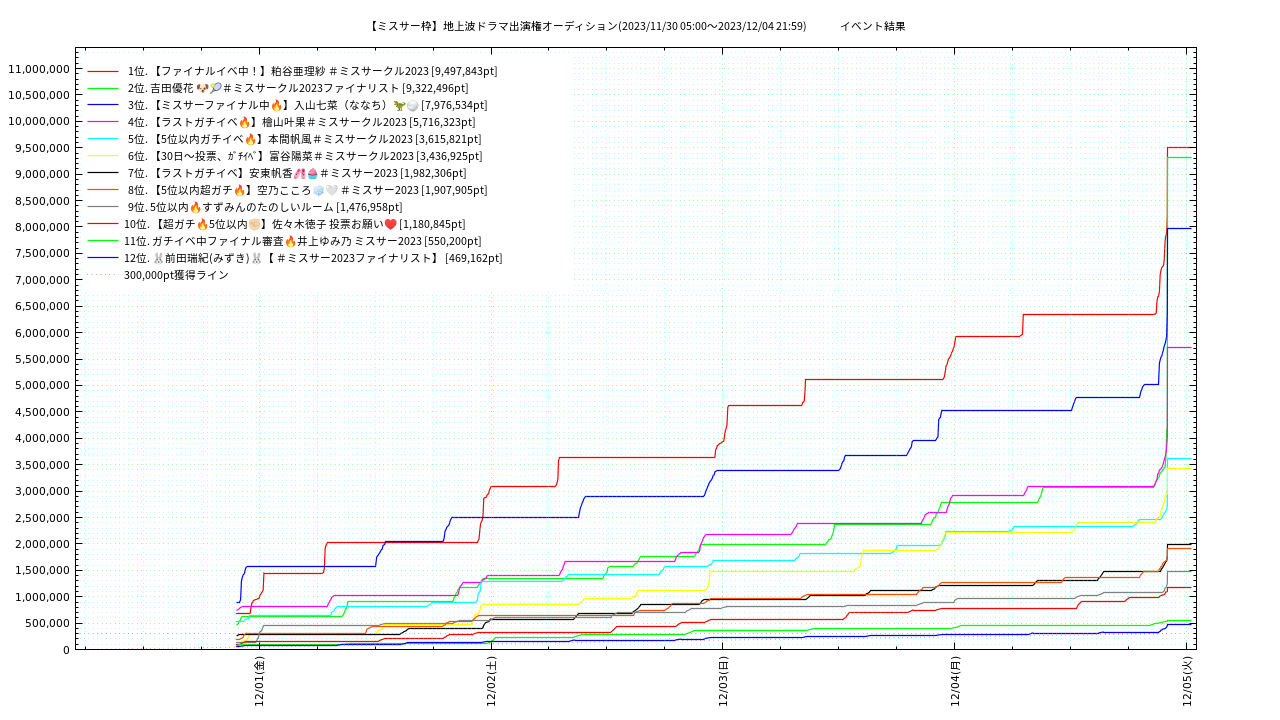
Task: Click the 7,500,000 y-axis label
Action: pyautogui.click(x=41, y=253)
